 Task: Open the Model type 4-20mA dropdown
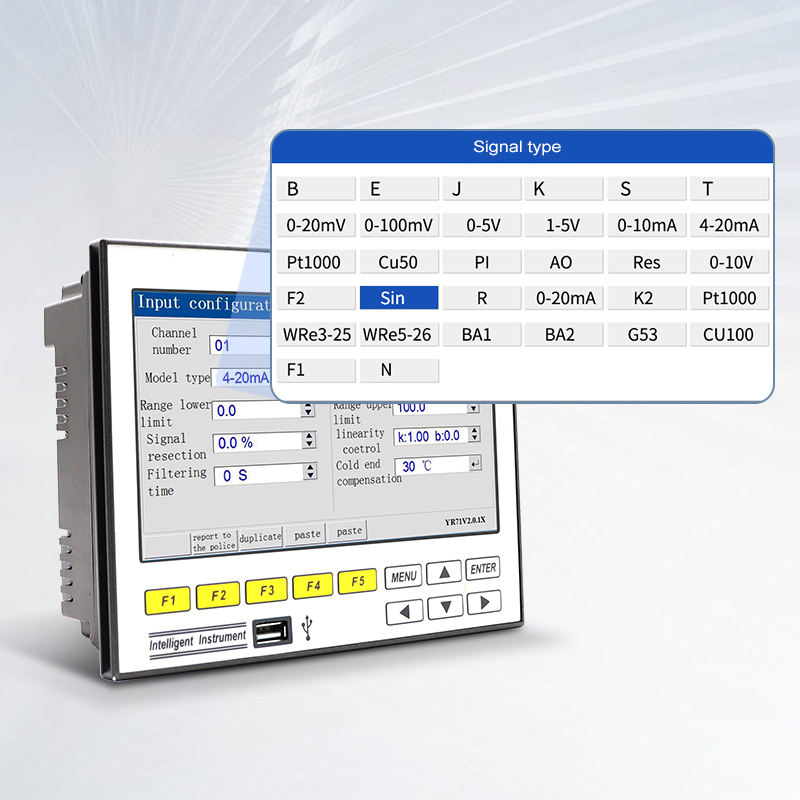241,378
